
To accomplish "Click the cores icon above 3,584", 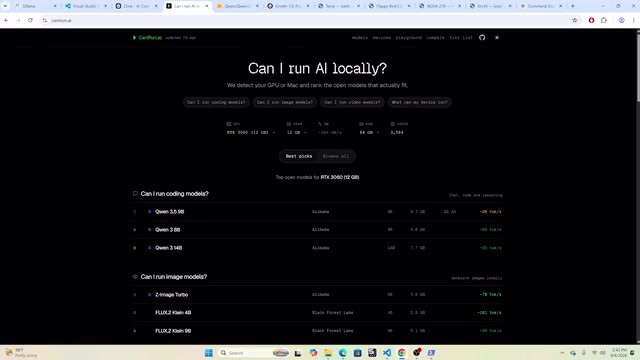I will point(392,124).
